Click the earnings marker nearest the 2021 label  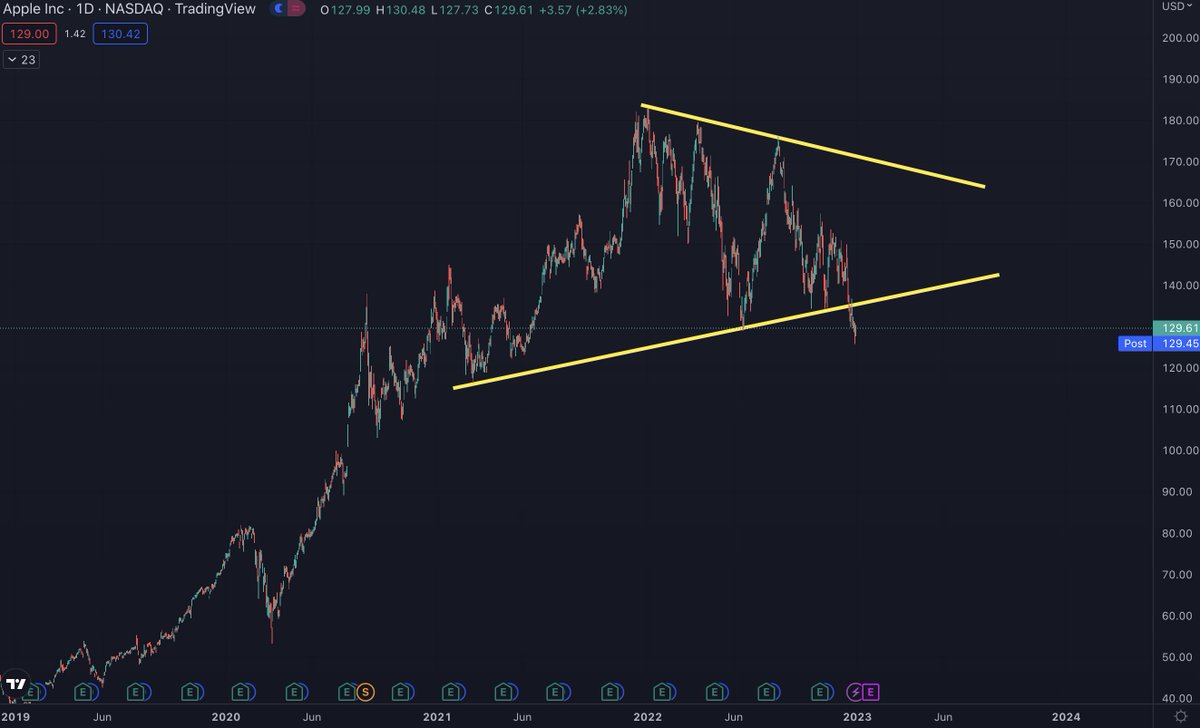pyautogui.click(x=452, y=691)
